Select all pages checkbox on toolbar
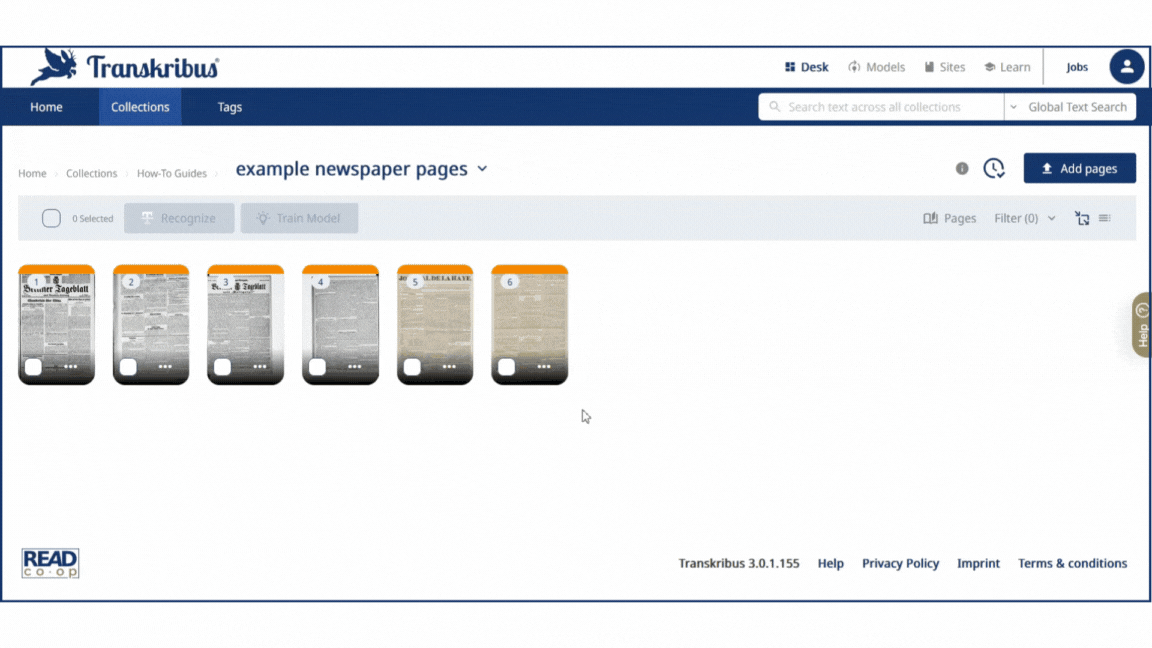The width and height of the screenshot is (1152, 648). tap(51, 217)
